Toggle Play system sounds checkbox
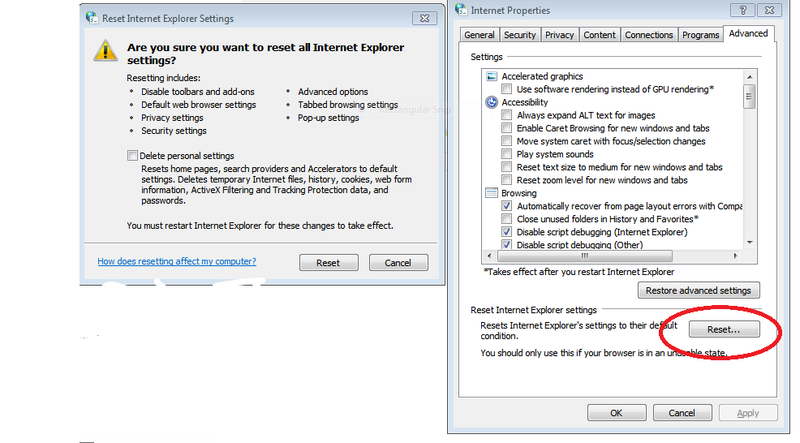The height and width of the screenshot is (443, 800). coord(506,154)
